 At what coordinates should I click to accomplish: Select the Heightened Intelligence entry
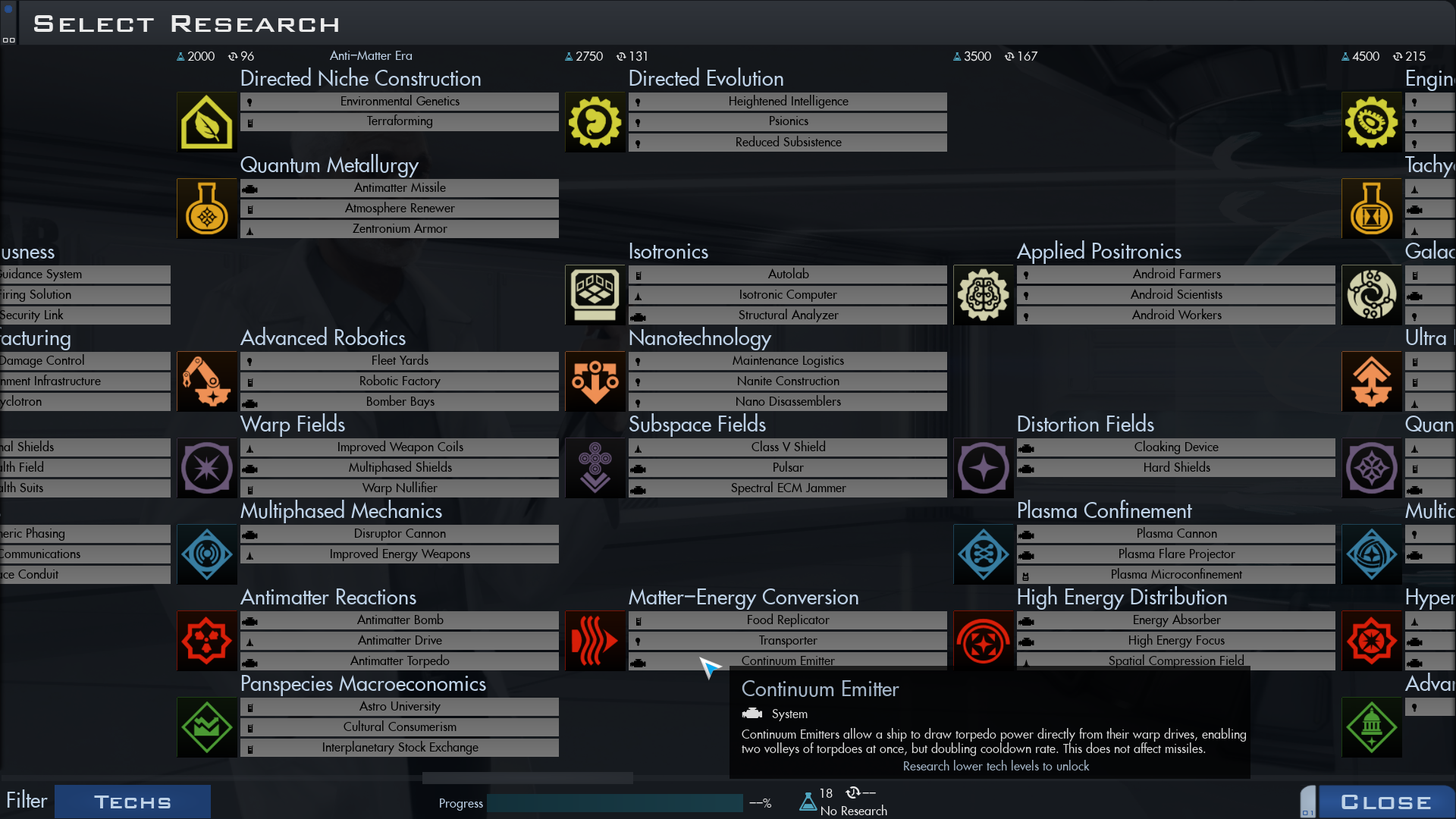[x=788, y=102]
